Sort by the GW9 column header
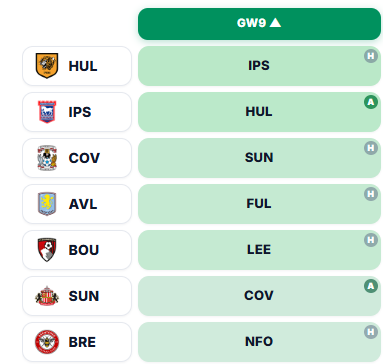Viewport: 383px width, 364px height. (x=259, y=24)
